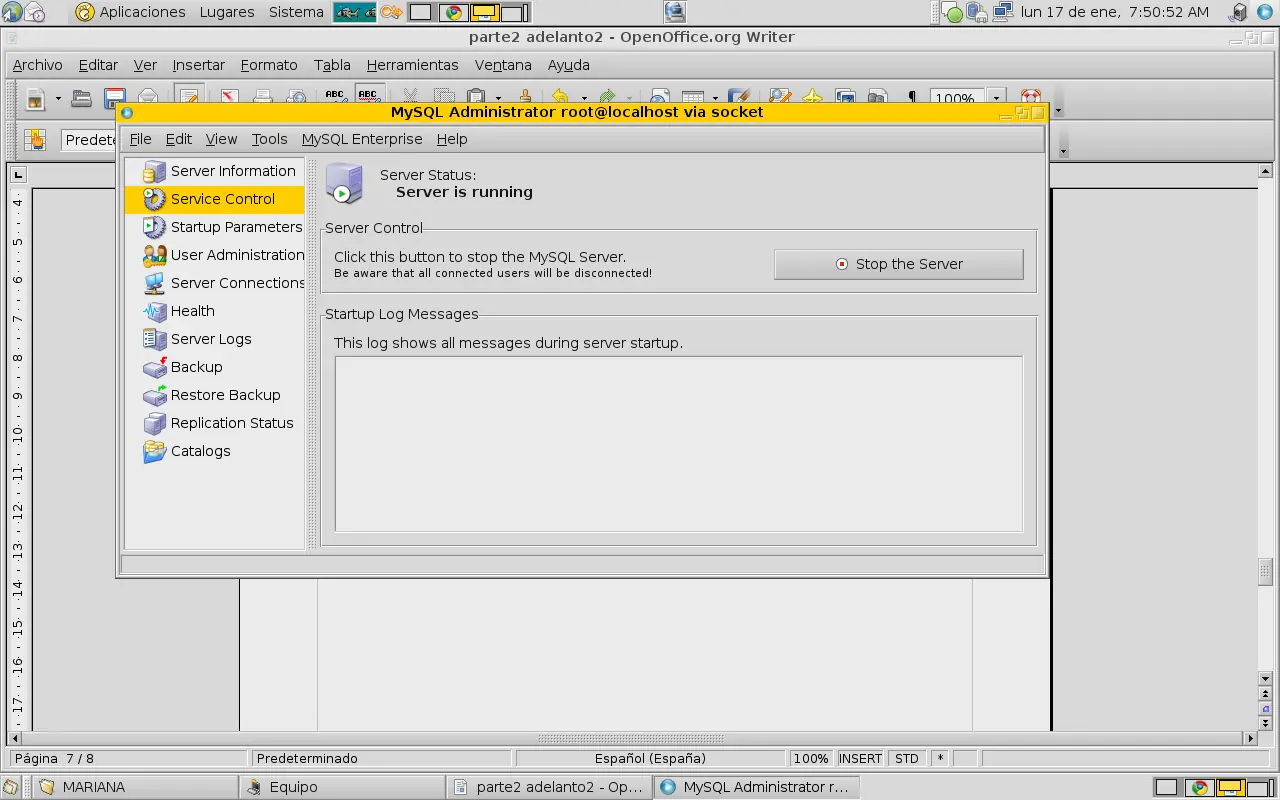Open the Tabla menu in Writer
The image size is (1280, 800).
tap(332, 65)
